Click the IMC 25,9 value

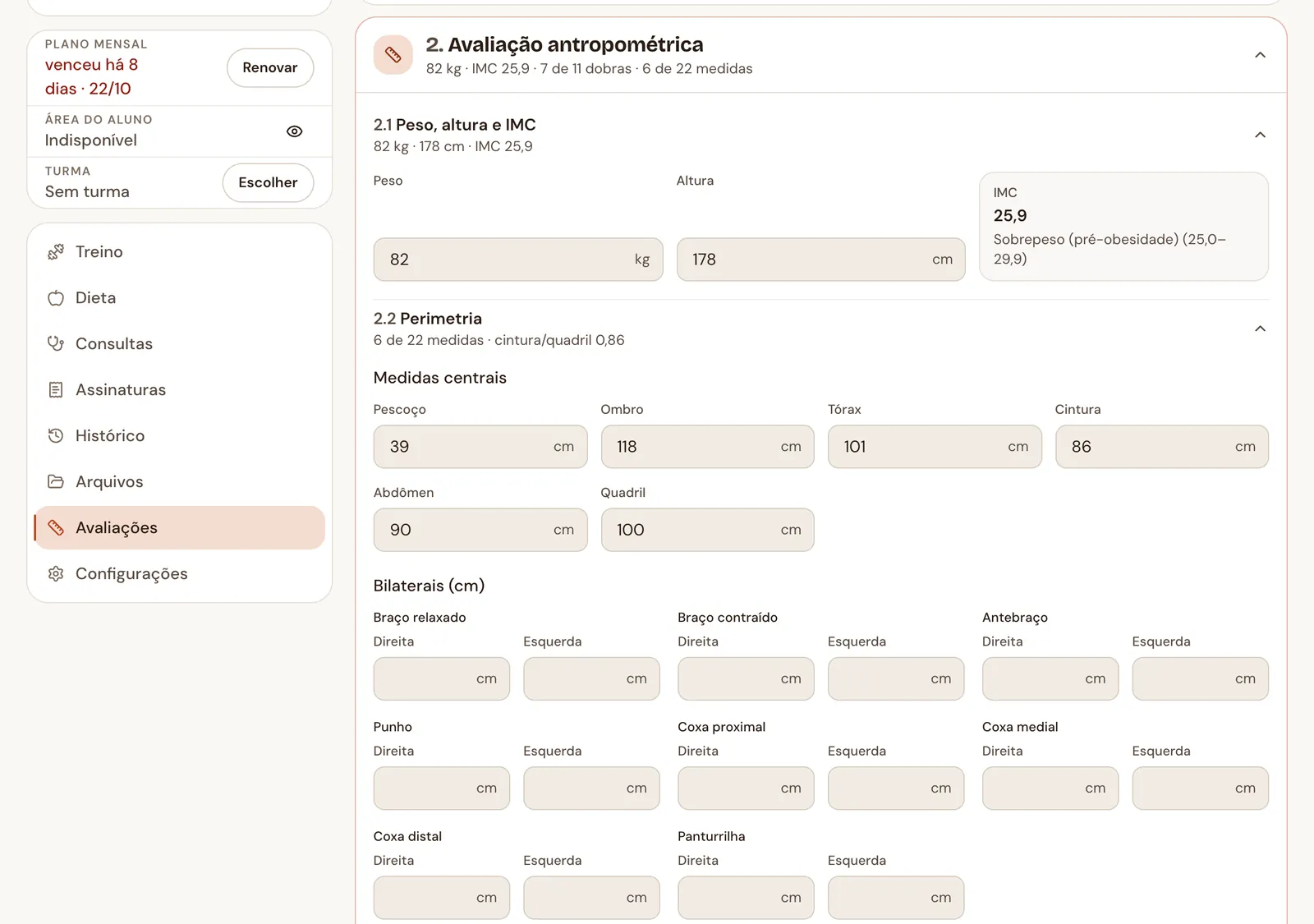tap(1010, 216)
